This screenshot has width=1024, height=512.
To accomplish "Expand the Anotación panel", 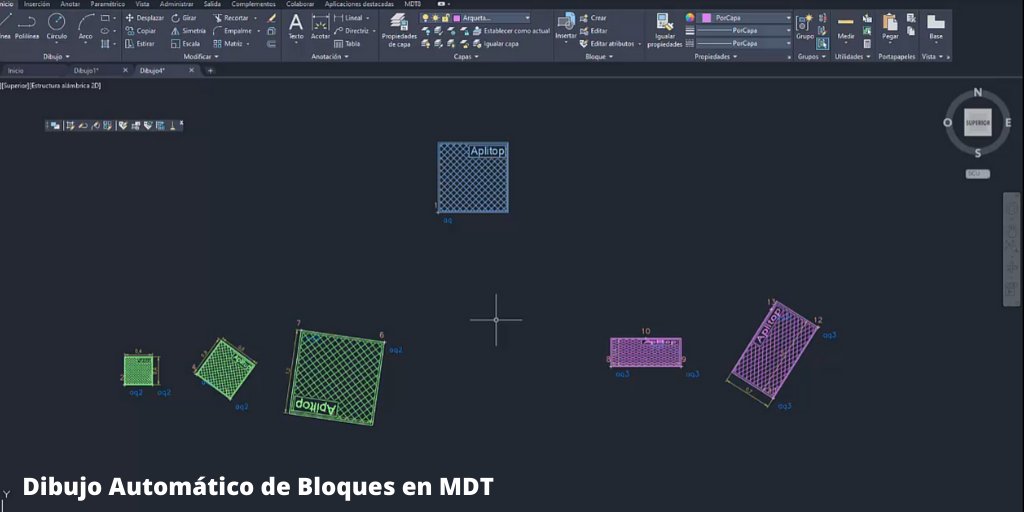I will pyautogui.click(x=330, y=57).
